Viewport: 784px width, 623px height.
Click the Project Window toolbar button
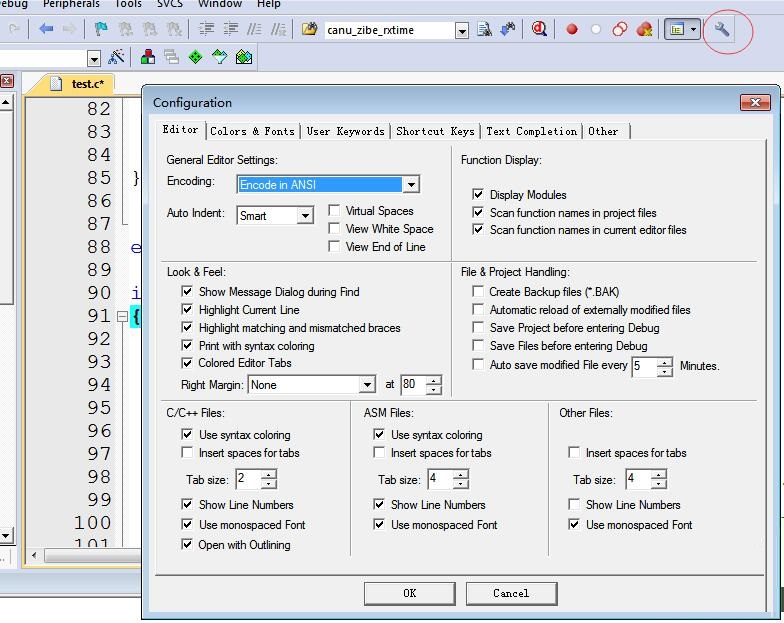[676, 30]
